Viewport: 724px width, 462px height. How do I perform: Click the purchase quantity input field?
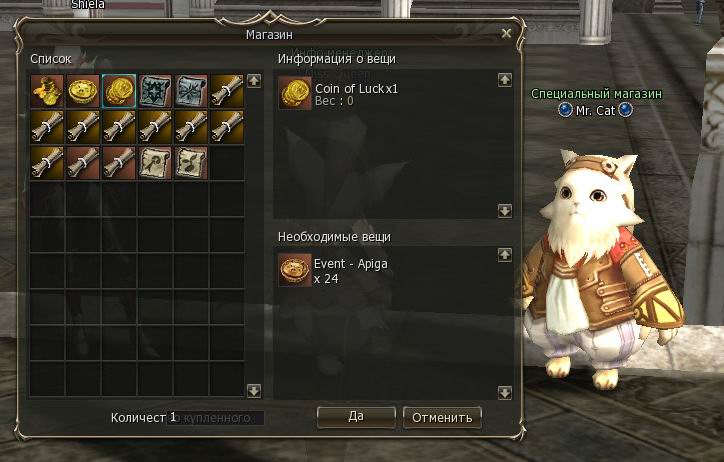coord(215,418)
